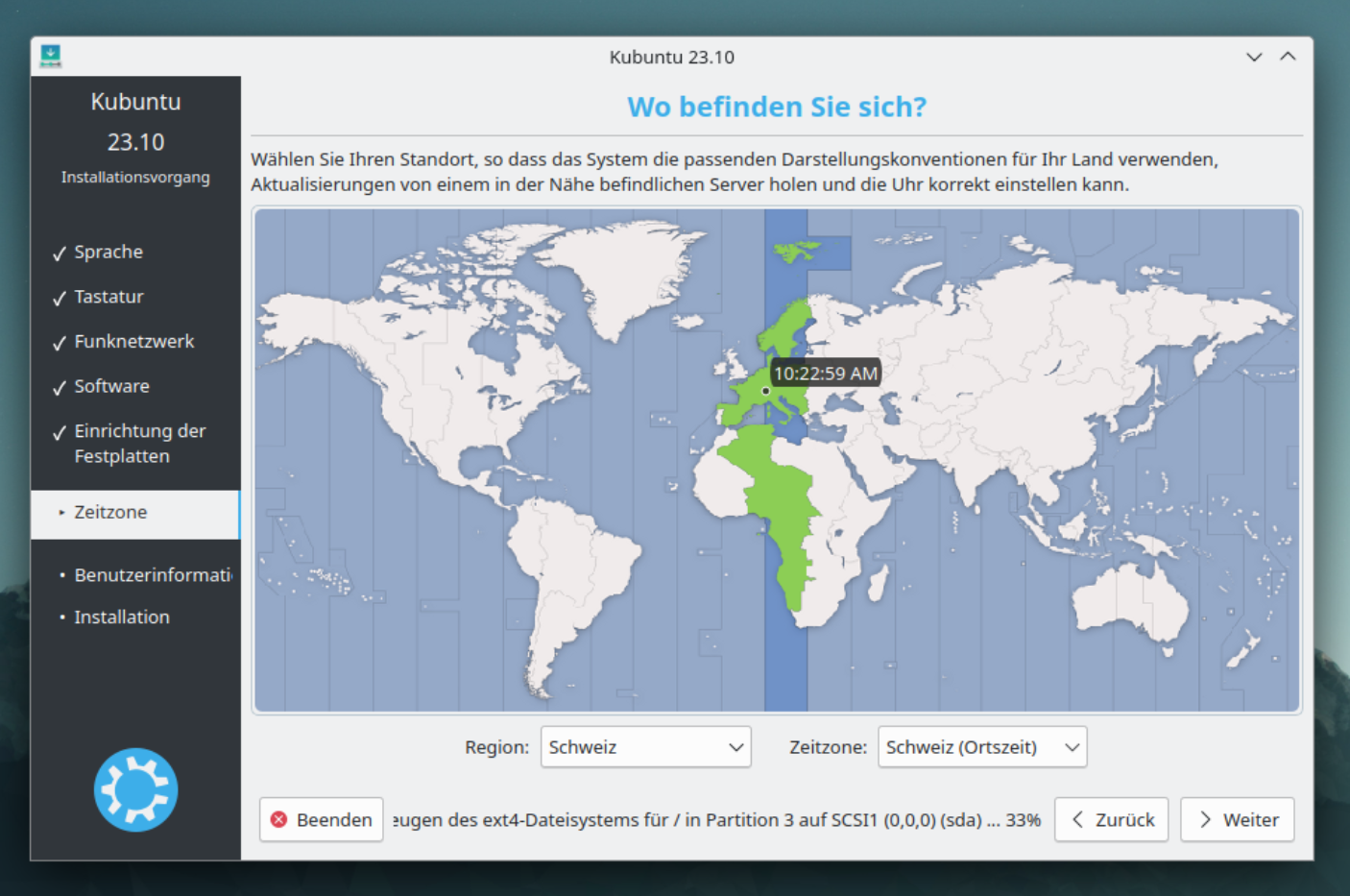Select the Tastatur step in sidebar

click(x=108, y=297)
